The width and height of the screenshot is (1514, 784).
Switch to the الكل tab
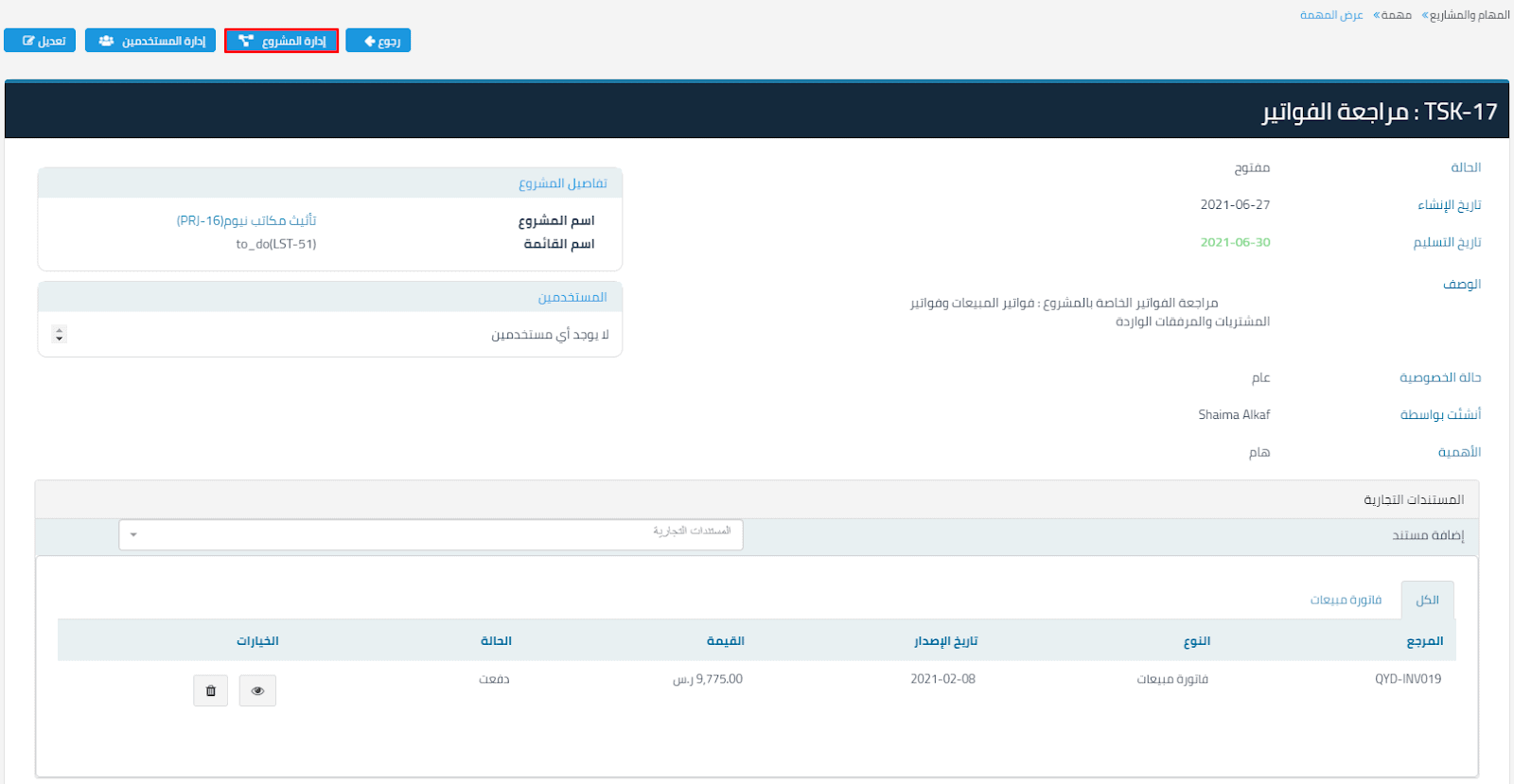[x=1427, y=600]
